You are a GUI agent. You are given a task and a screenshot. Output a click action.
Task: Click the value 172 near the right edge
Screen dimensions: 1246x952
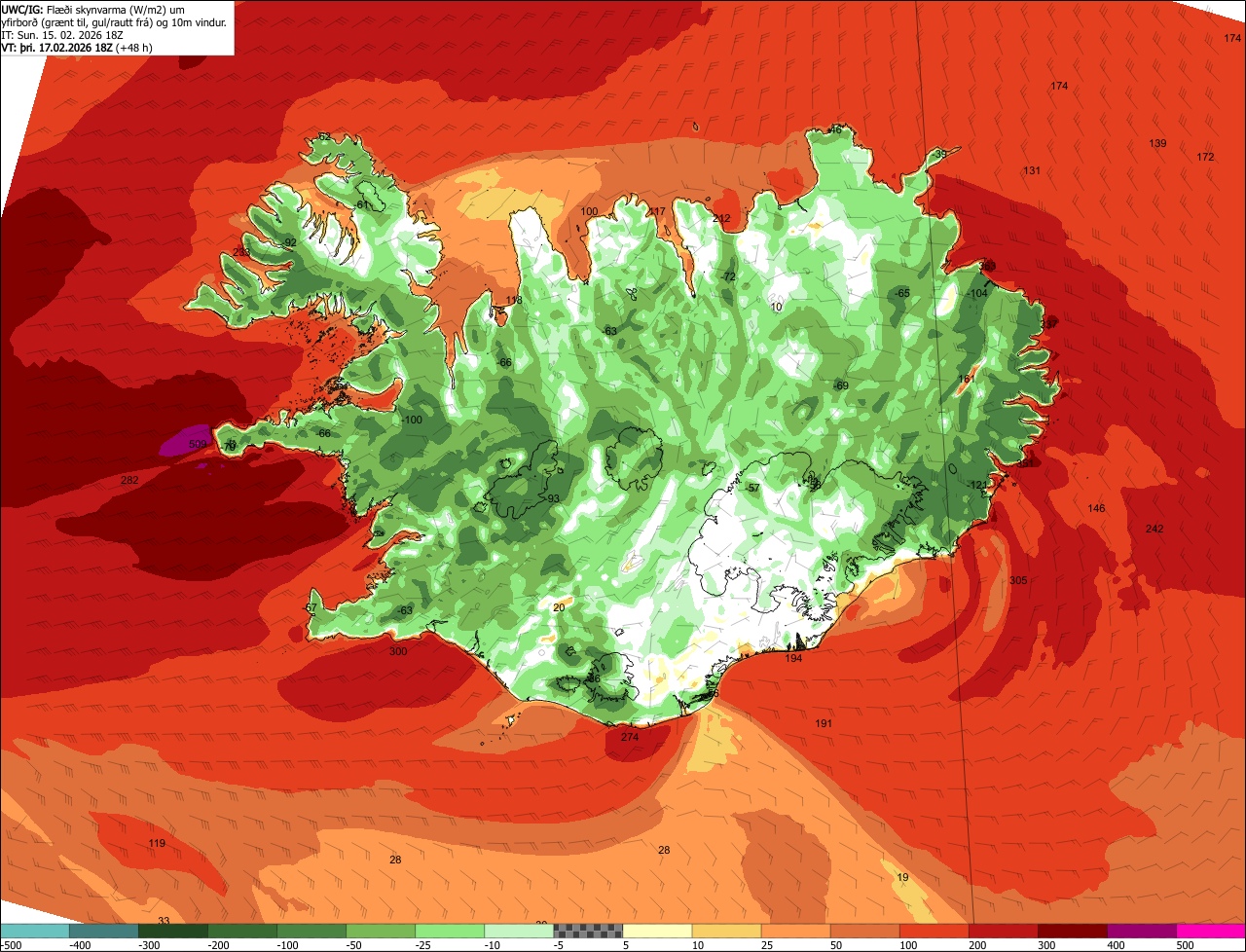[1205, 158]
